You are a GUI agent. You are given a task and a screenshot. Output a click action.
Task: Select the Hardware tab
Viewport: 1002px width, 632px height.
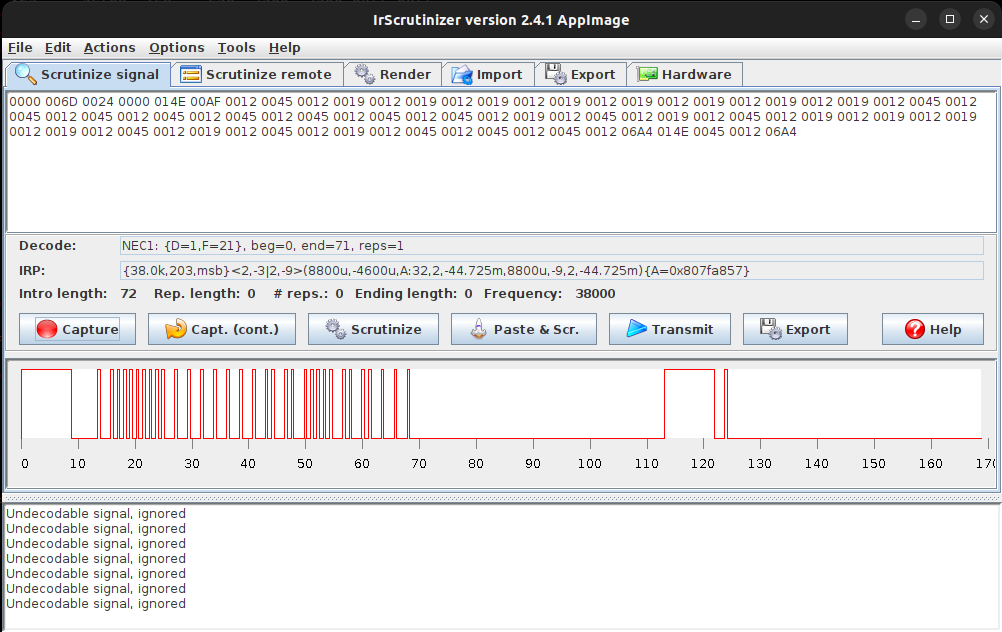tap(684, 74)
